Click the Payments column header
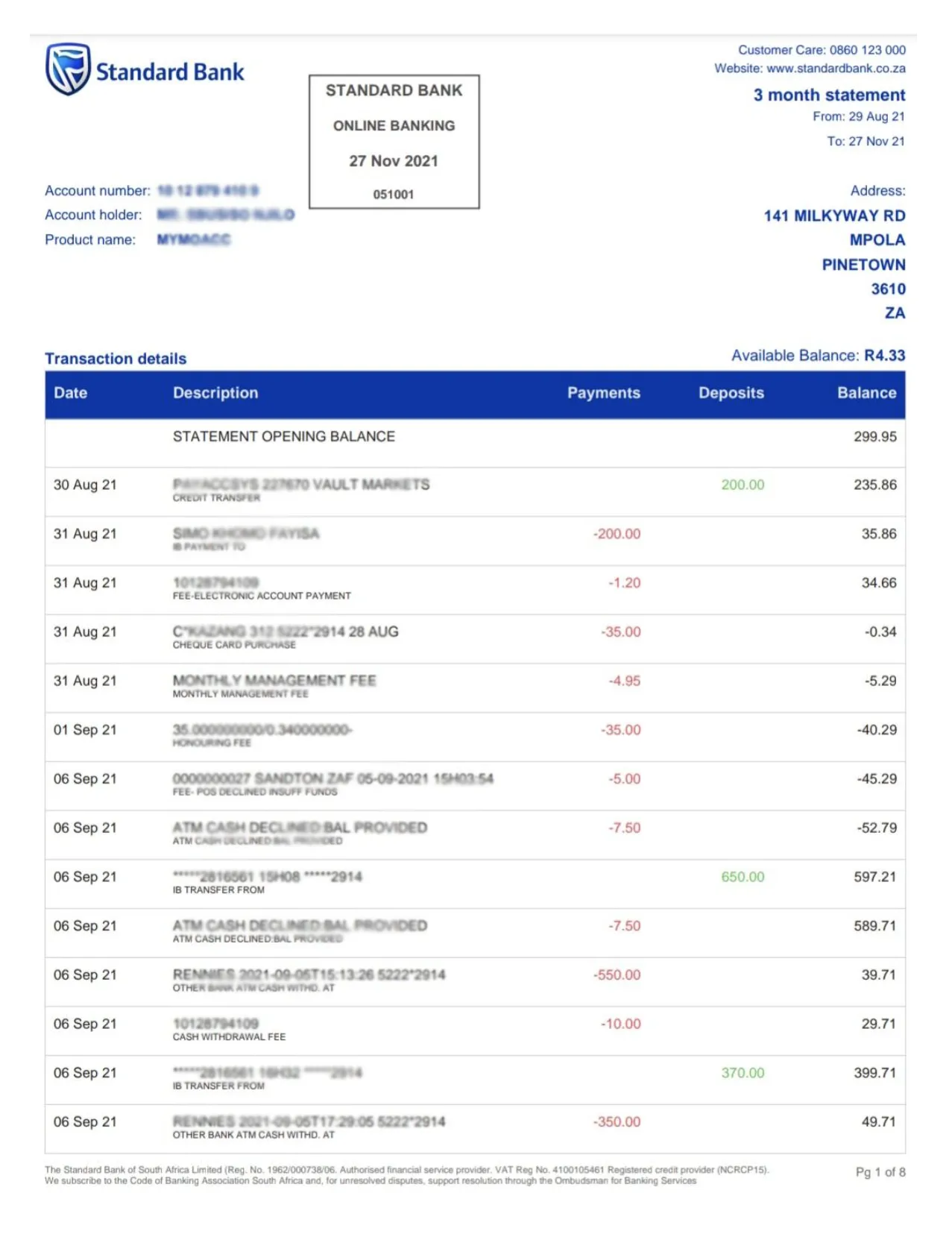The width and height of the screenshot is (952, 1234). point(603,393)
